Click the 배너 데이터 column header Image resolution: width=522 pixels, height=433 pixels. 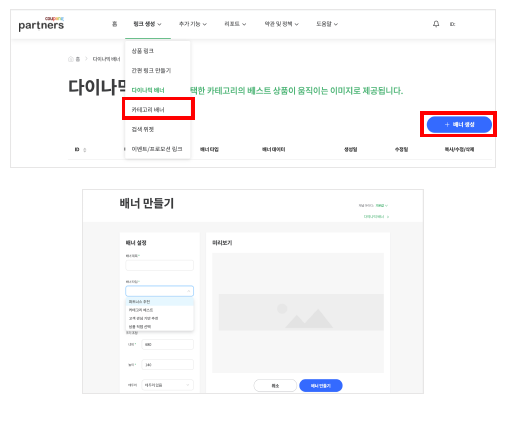(x=273, y=149)
